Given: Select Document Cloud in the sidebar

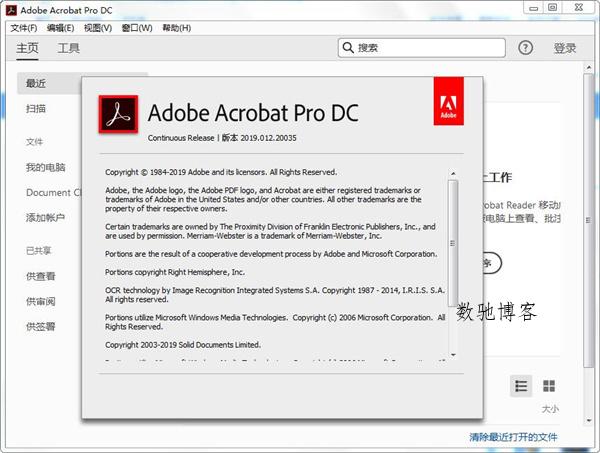Looking at the screenshot, I should pos(54,192).
